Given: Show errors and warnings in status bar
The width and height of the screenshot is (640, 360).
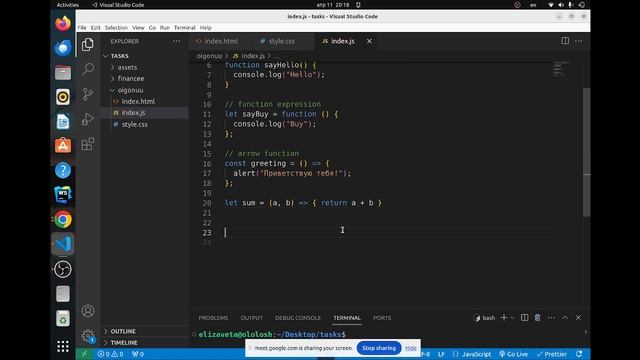Looking at the screenshot, I should coord(110,354).
